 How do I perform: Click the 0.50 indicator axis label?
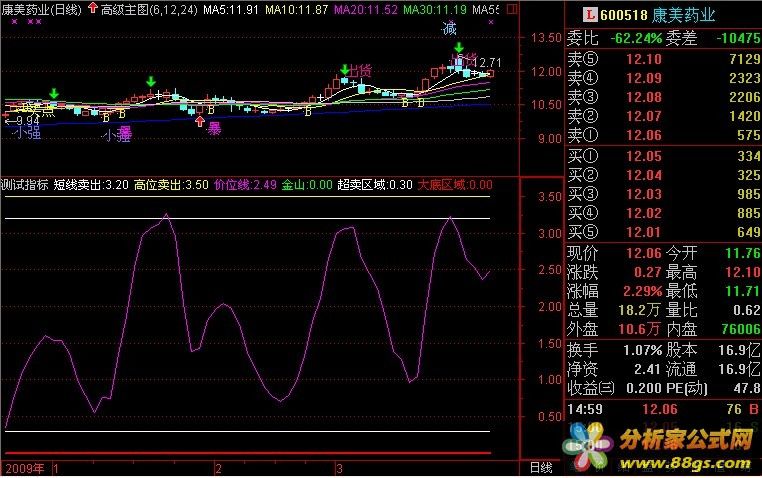(x=550, y=416)
